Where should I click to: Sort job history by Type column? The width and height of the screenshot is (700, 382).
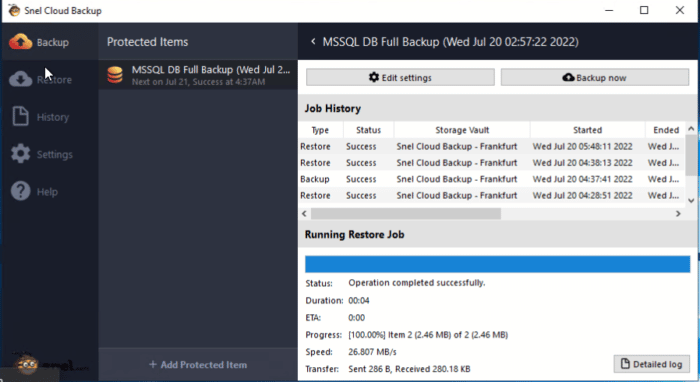[320, 130]
